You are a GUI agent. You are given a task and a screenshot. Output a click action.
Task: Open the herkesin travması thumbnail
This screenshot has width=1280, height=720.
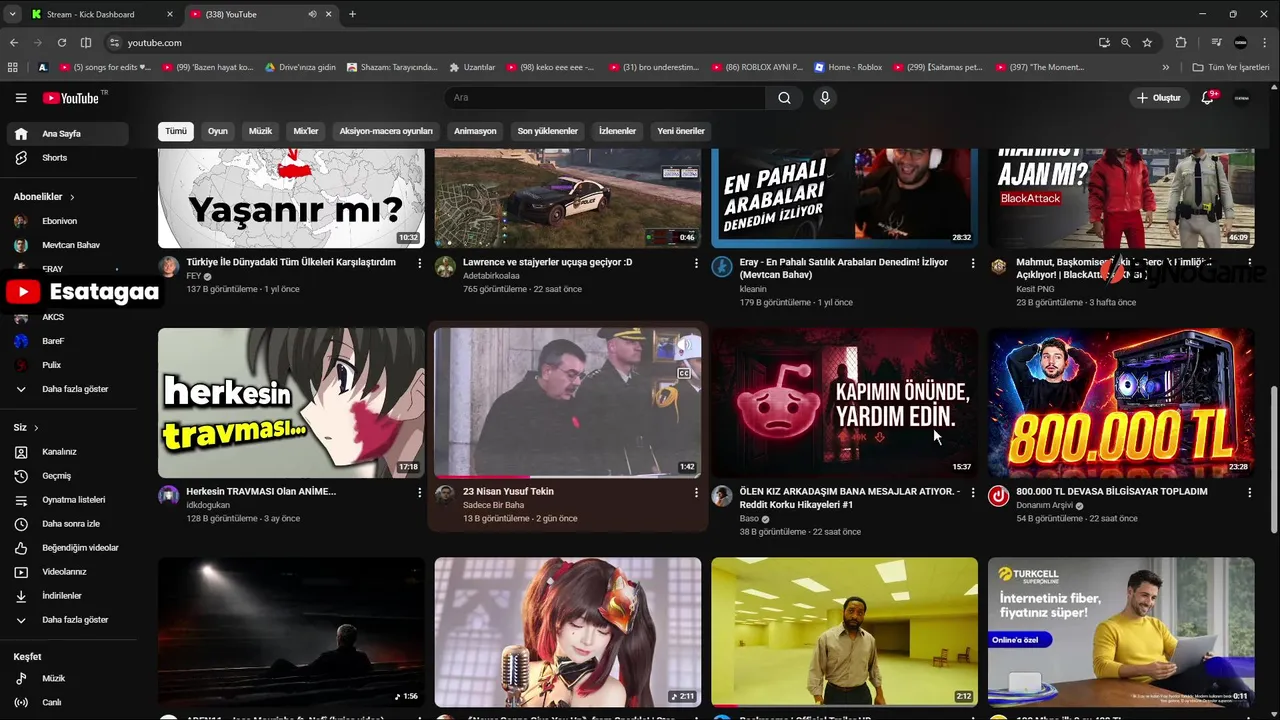pyautogui.click(x=291, y=403)
